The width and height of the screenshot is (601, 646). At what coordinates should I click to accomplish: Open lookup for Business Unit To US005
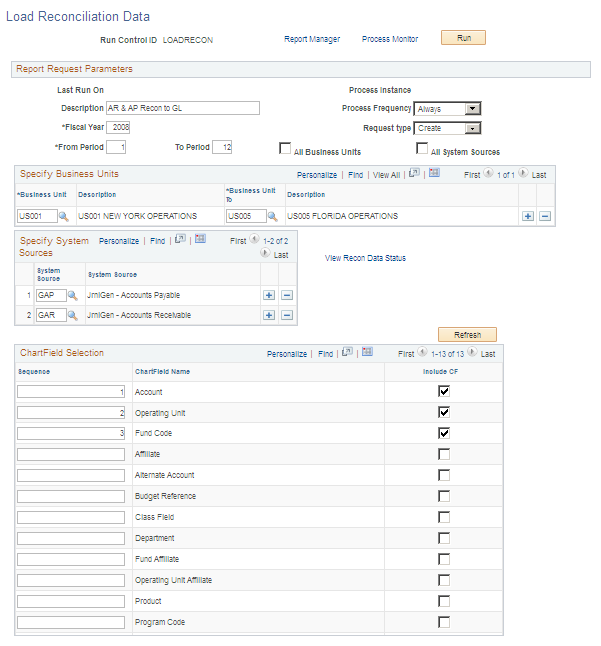272,216
